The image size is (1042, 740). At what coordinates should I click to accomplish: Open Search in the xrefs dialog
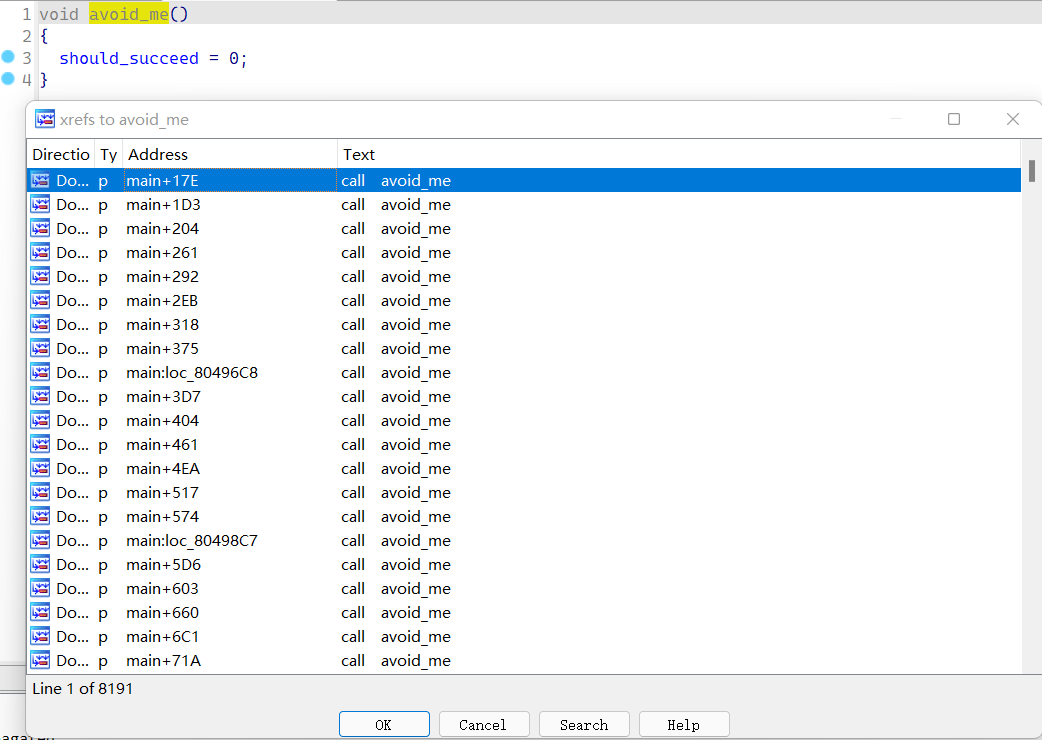584,725
